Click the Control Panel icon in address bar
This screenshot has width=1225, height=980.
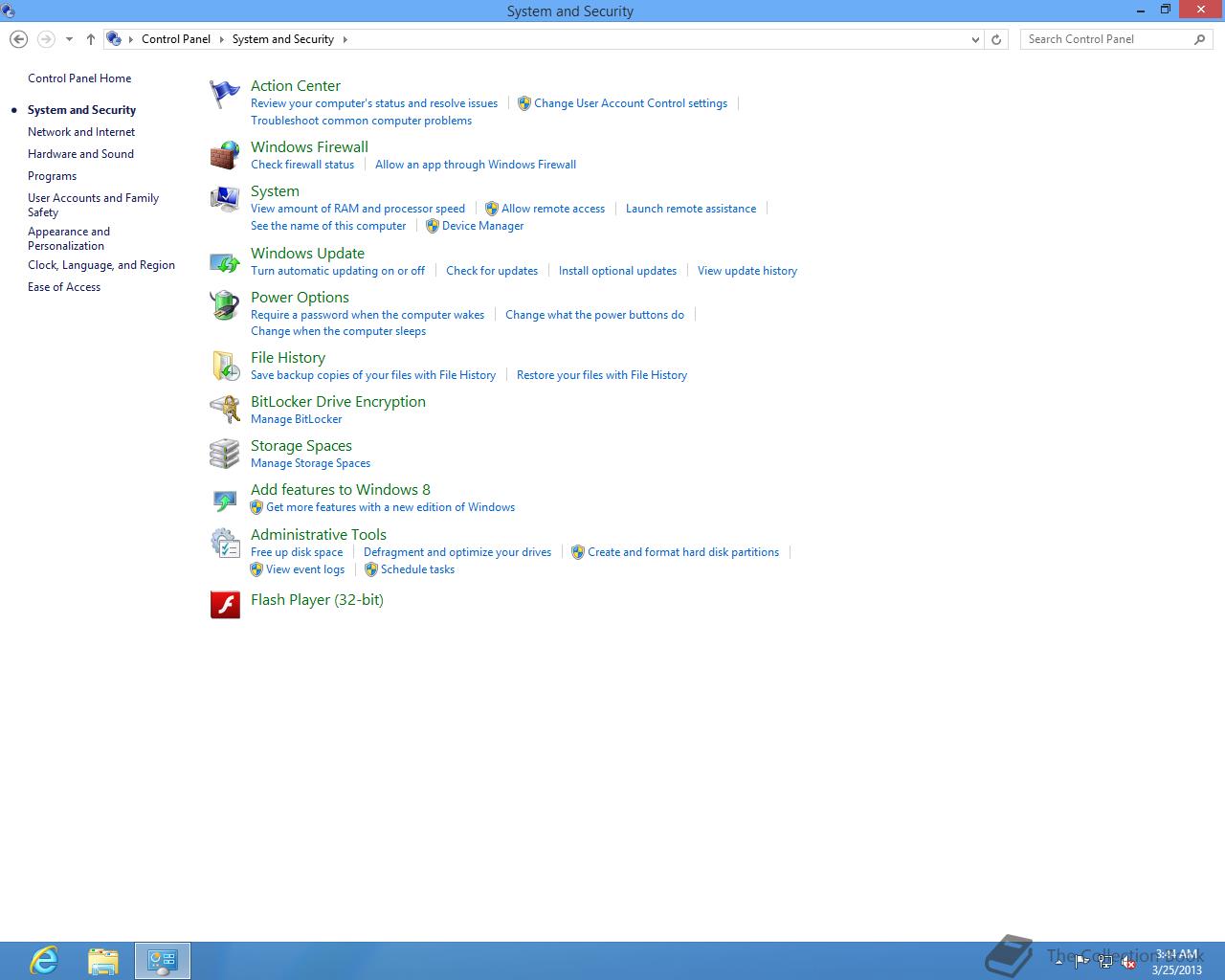click(114, 39)
